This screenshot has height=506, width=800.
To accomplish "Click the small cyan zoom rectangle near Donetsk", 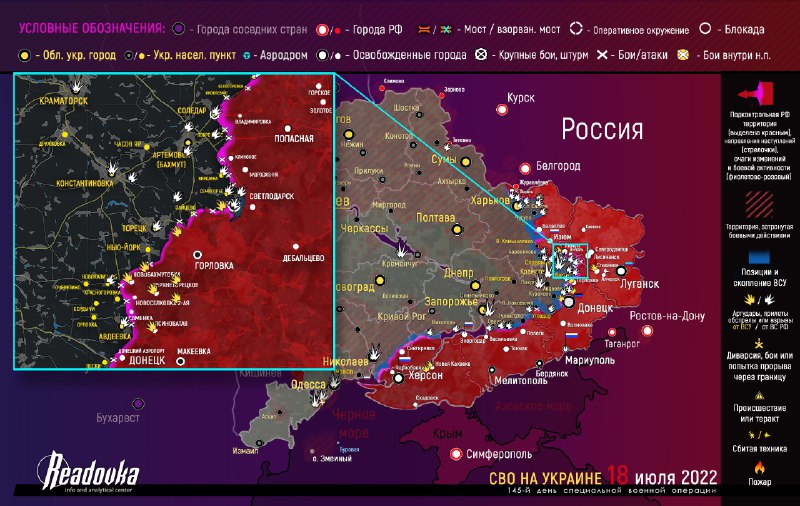I will point(569,260).
